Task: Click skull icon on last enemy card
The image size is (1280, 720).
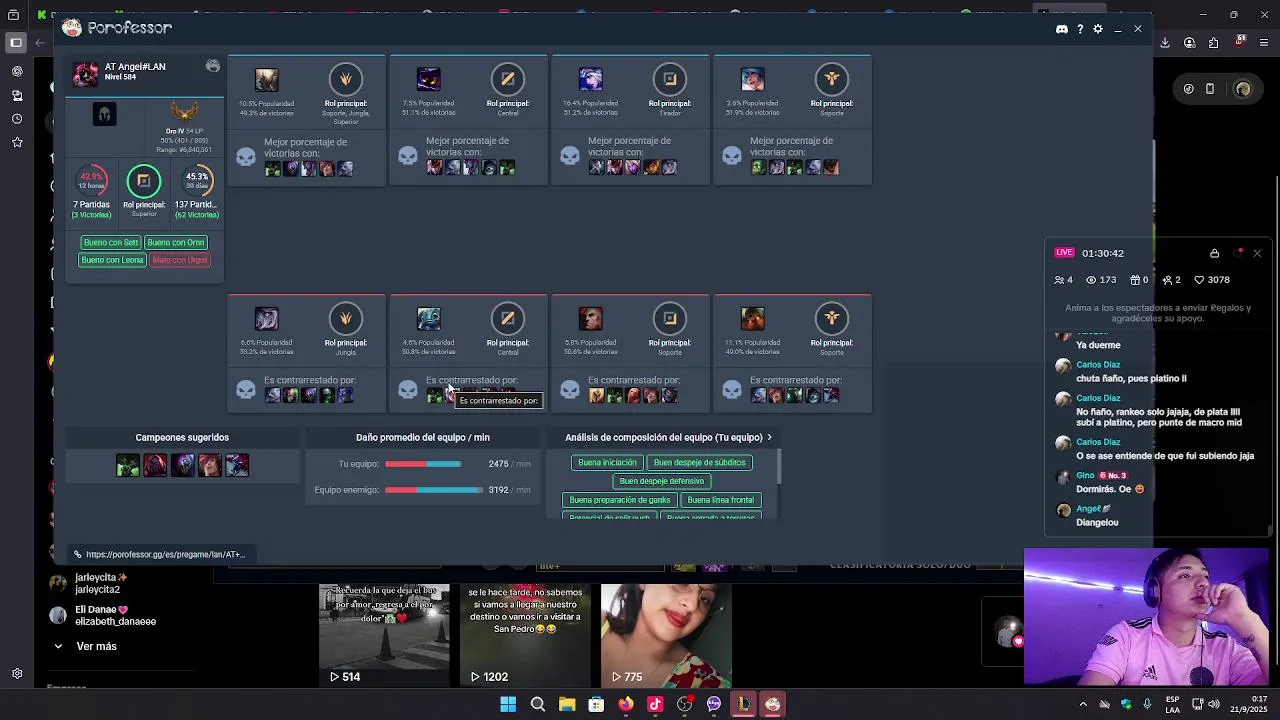Action: tap(732, 390)
